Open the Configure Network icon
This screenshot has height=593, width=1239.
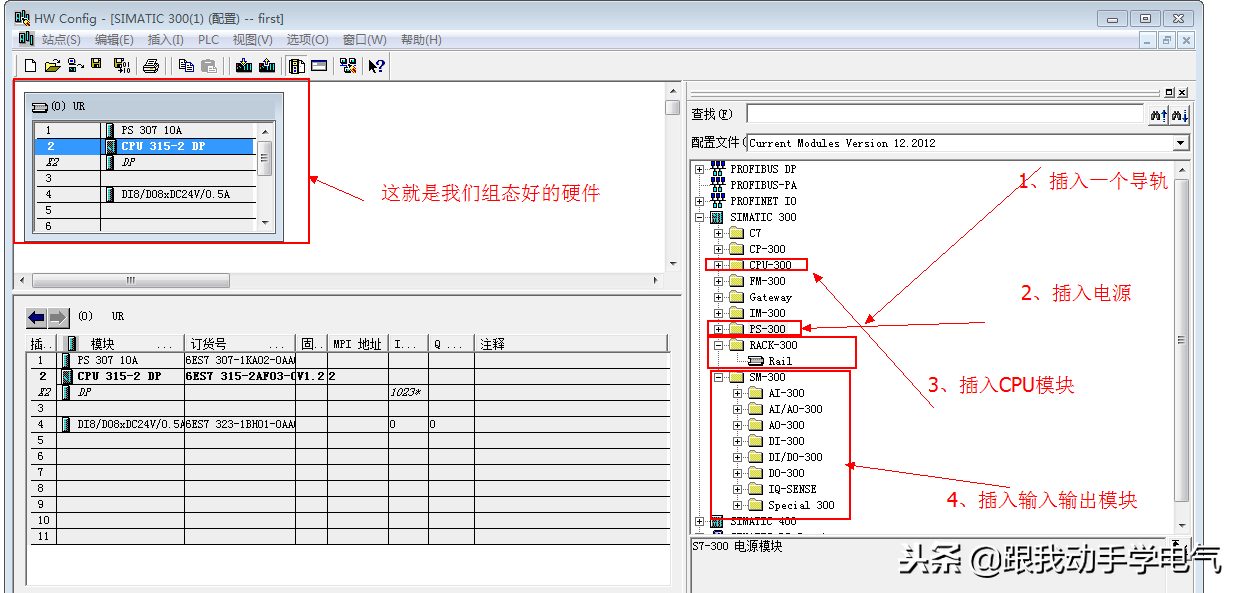[347, 66]
